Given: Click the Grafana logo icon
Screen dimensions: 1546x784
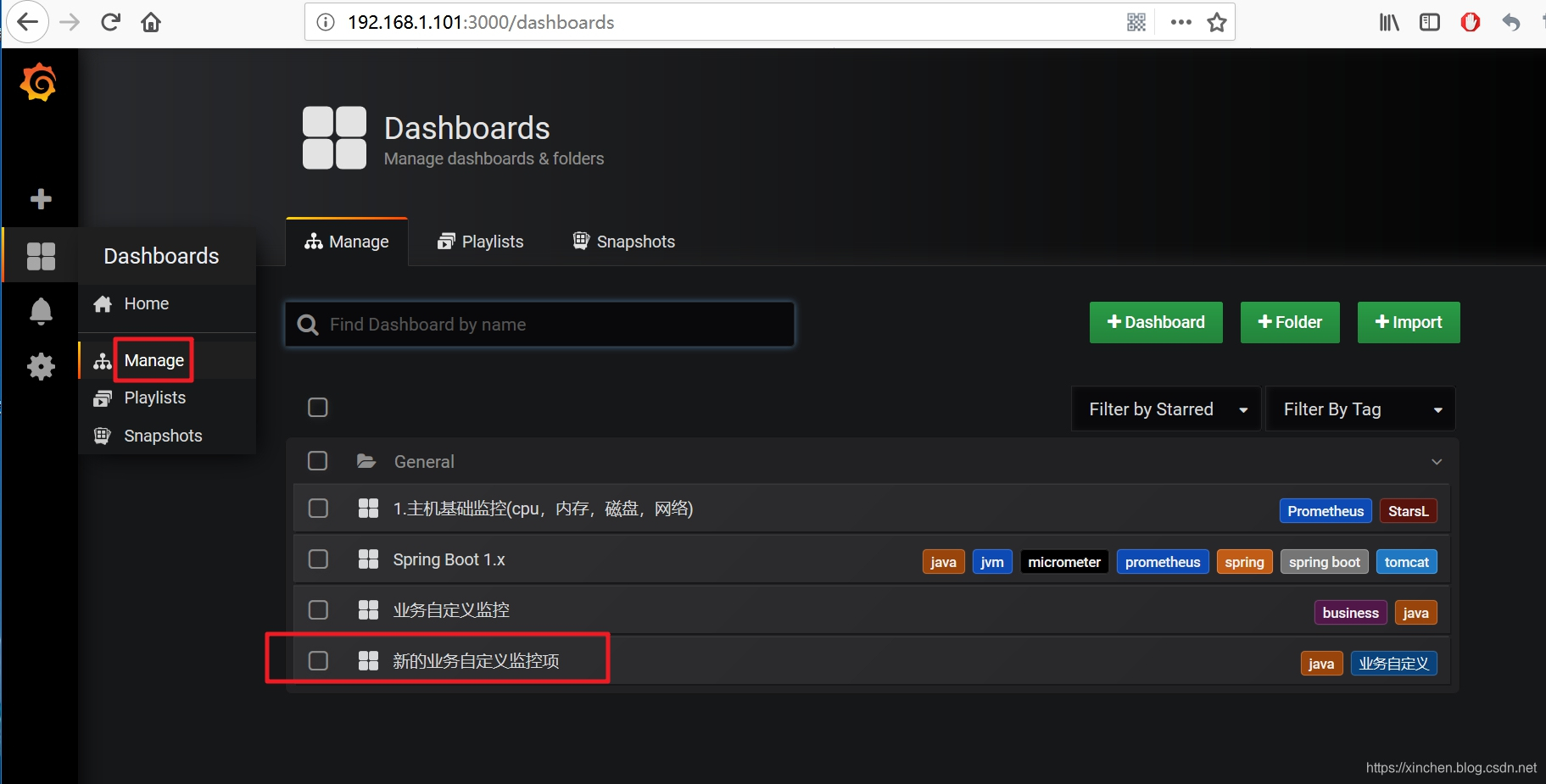Looking at the screenshot, I should [x=39, y=82].
